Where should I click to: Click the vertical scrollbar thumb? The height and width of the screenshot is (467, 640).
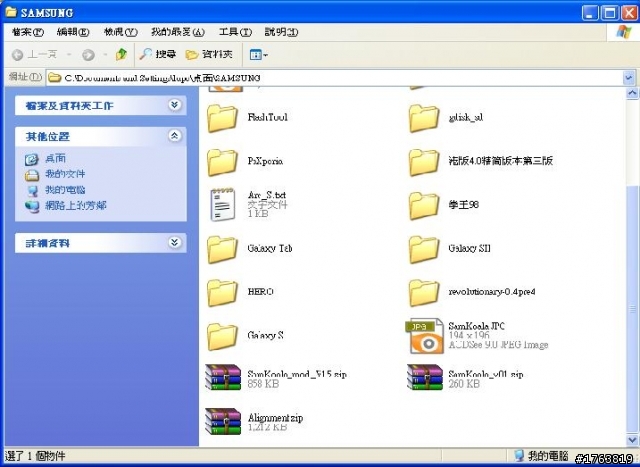(632, 309)
